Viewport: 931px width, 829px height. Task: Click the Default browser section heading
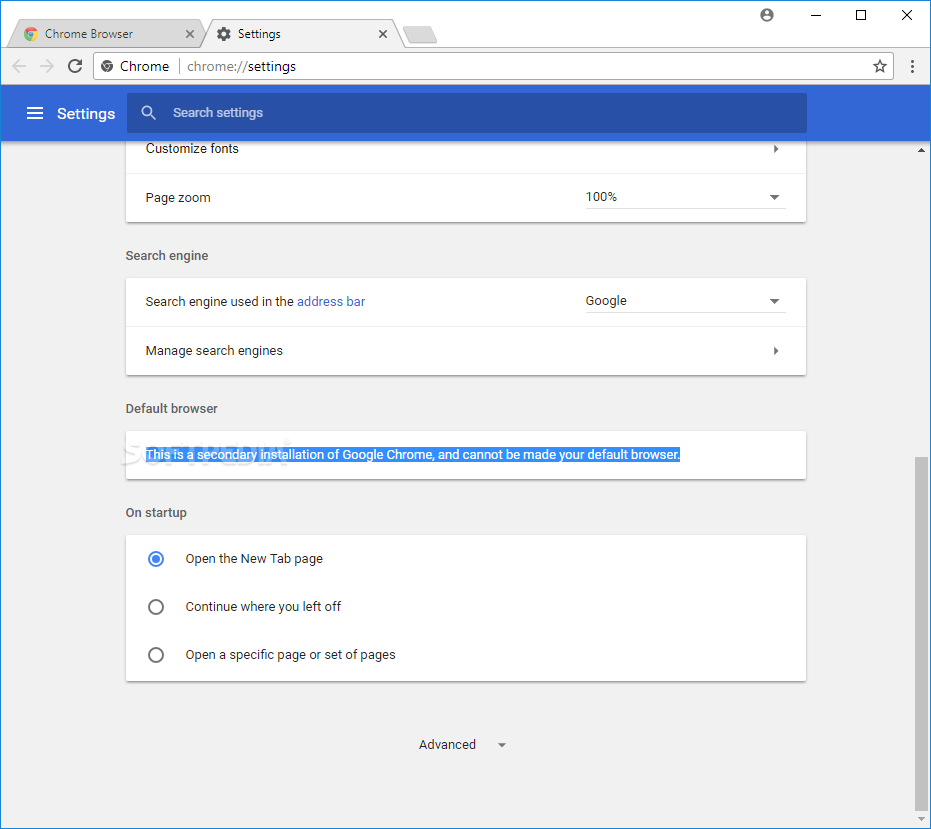click(x=172, y=409)
